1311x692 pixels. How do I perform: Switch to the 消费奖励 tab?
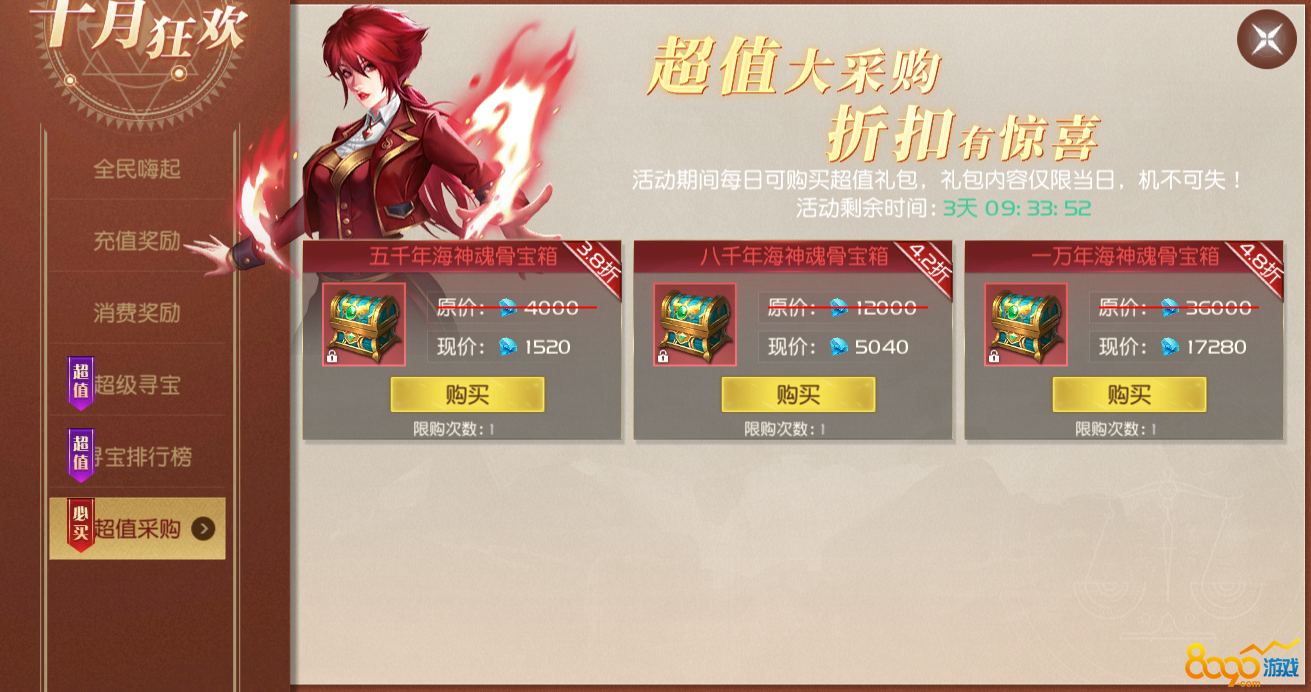[137, 313]
